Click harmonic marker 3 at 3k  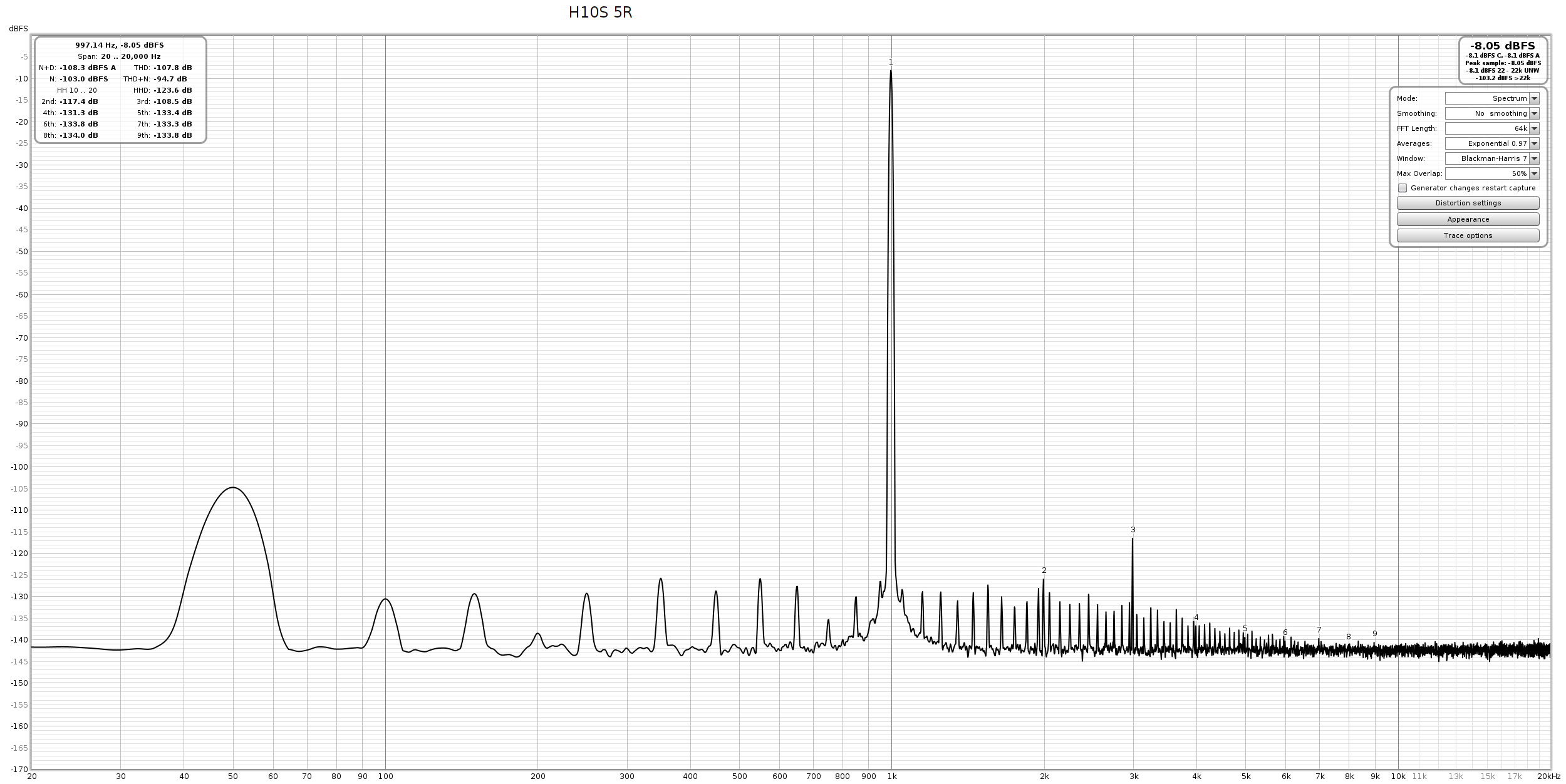1133,530
